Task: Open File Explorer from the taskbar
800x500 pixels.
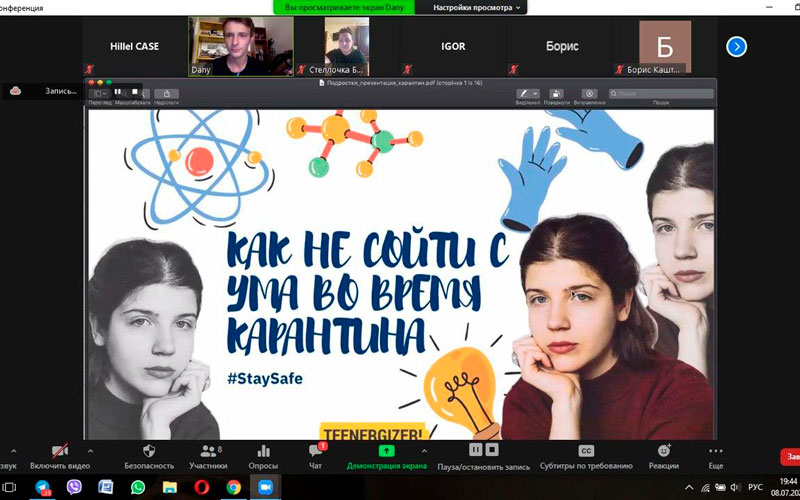Action: pos(169,487)
